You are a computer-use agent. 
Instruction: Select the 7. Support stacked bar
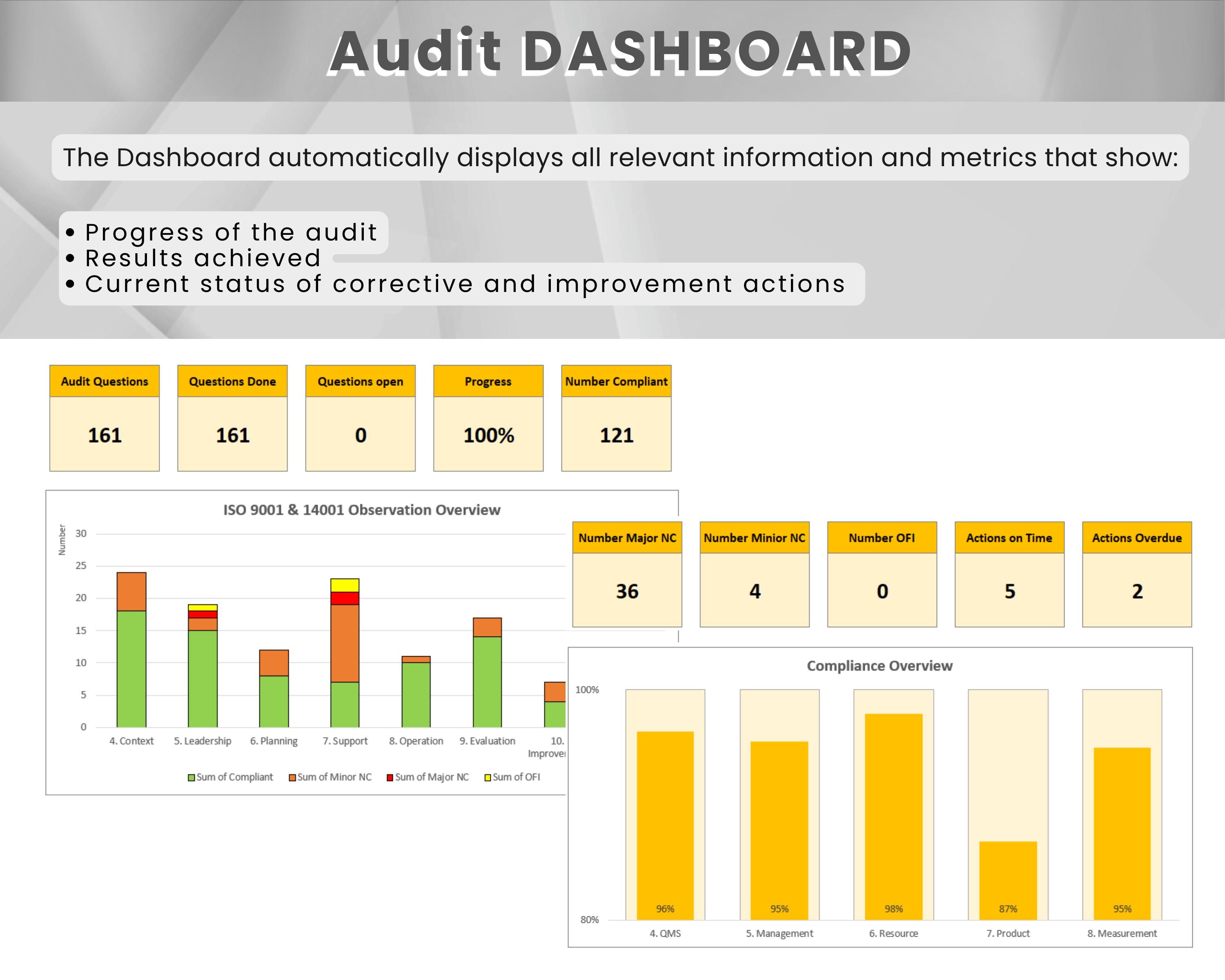coord(345,653)
